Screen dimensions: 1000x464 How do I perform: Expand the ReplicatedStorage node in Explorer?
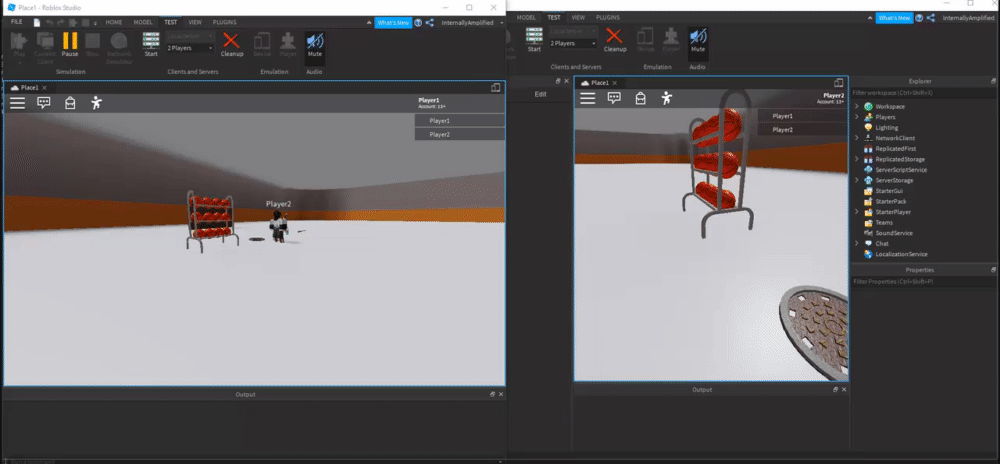click(x=857, y=159)
